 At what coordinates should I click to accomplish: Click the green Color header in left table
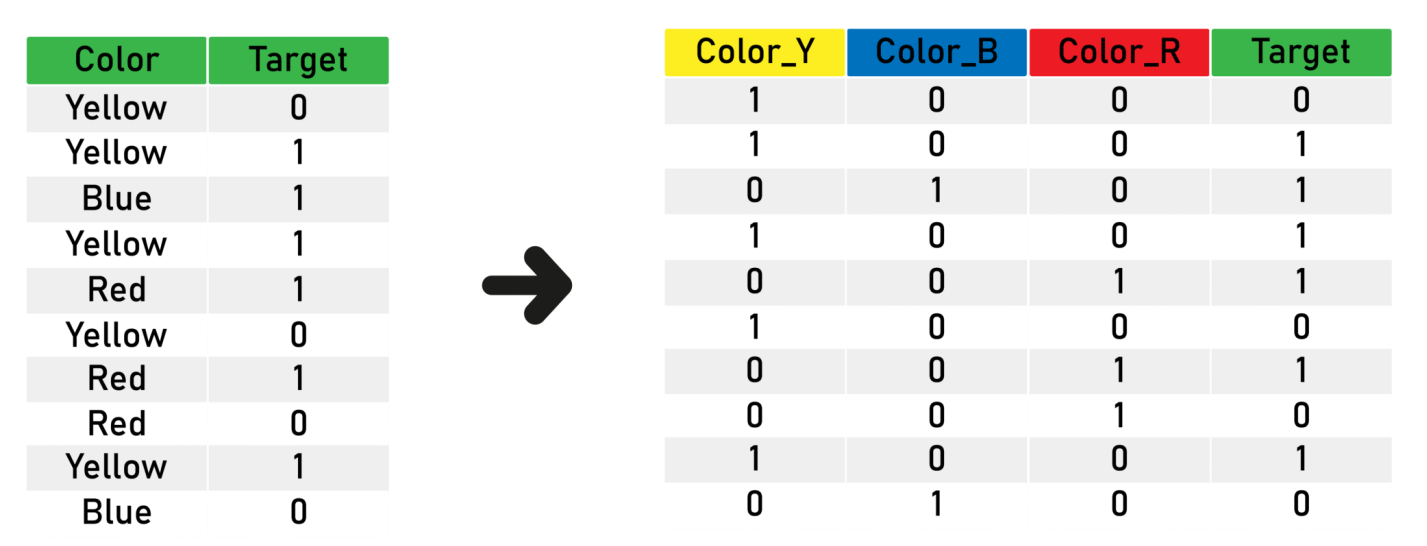pos(117,61)
